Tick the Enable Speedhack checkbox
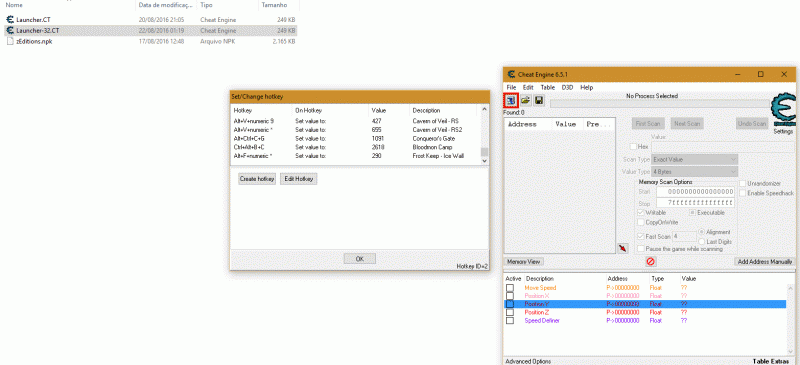This screenshot has height=365, width=800. 743,193
